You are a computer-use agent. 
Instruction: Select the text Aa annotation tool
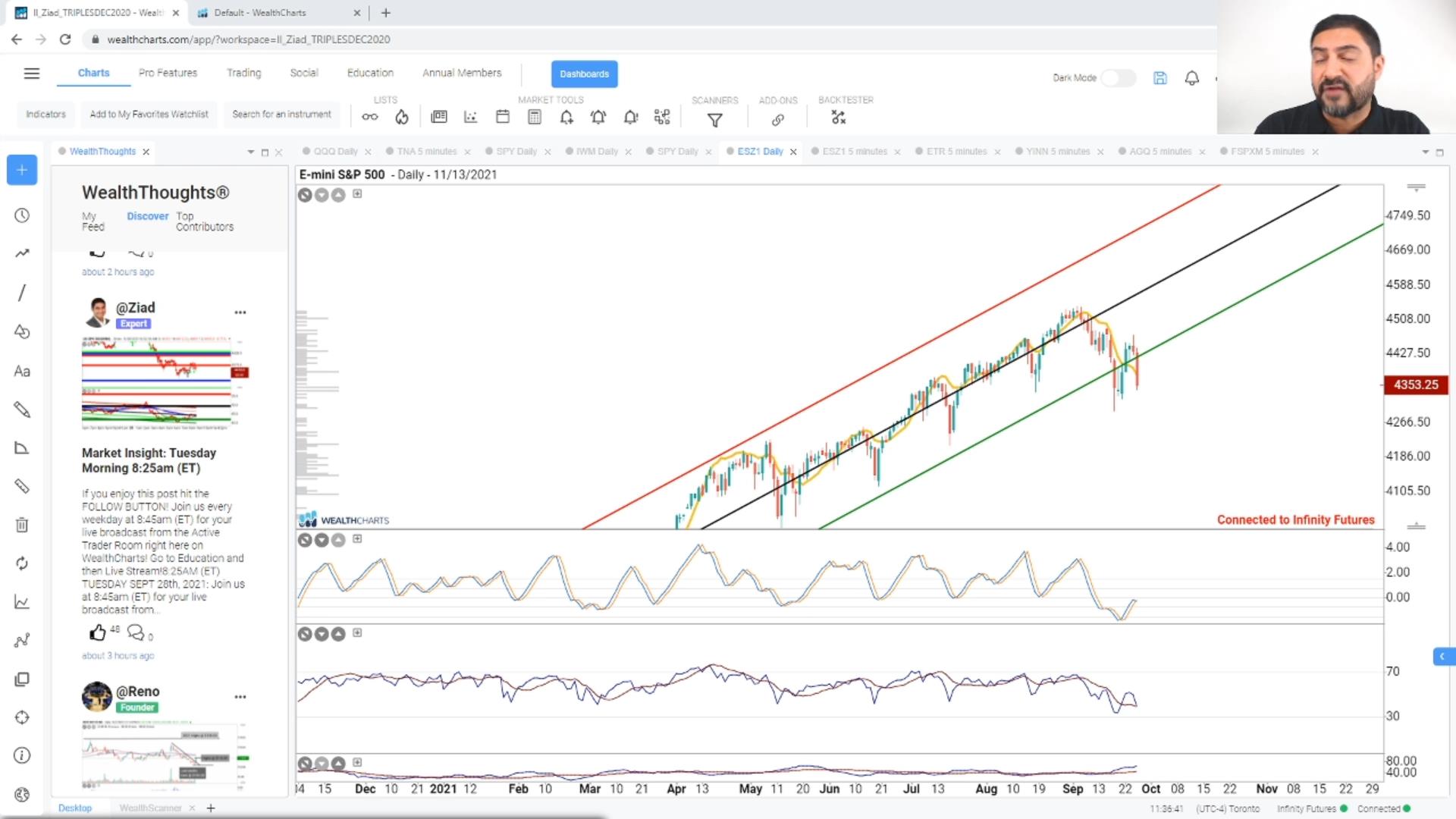22,371
